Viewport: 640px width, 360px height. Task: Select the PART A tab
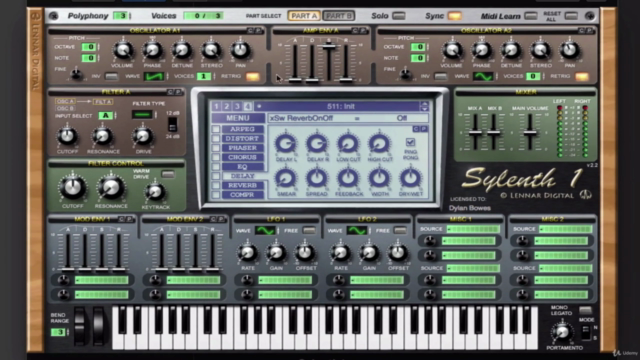coord(304,16)
